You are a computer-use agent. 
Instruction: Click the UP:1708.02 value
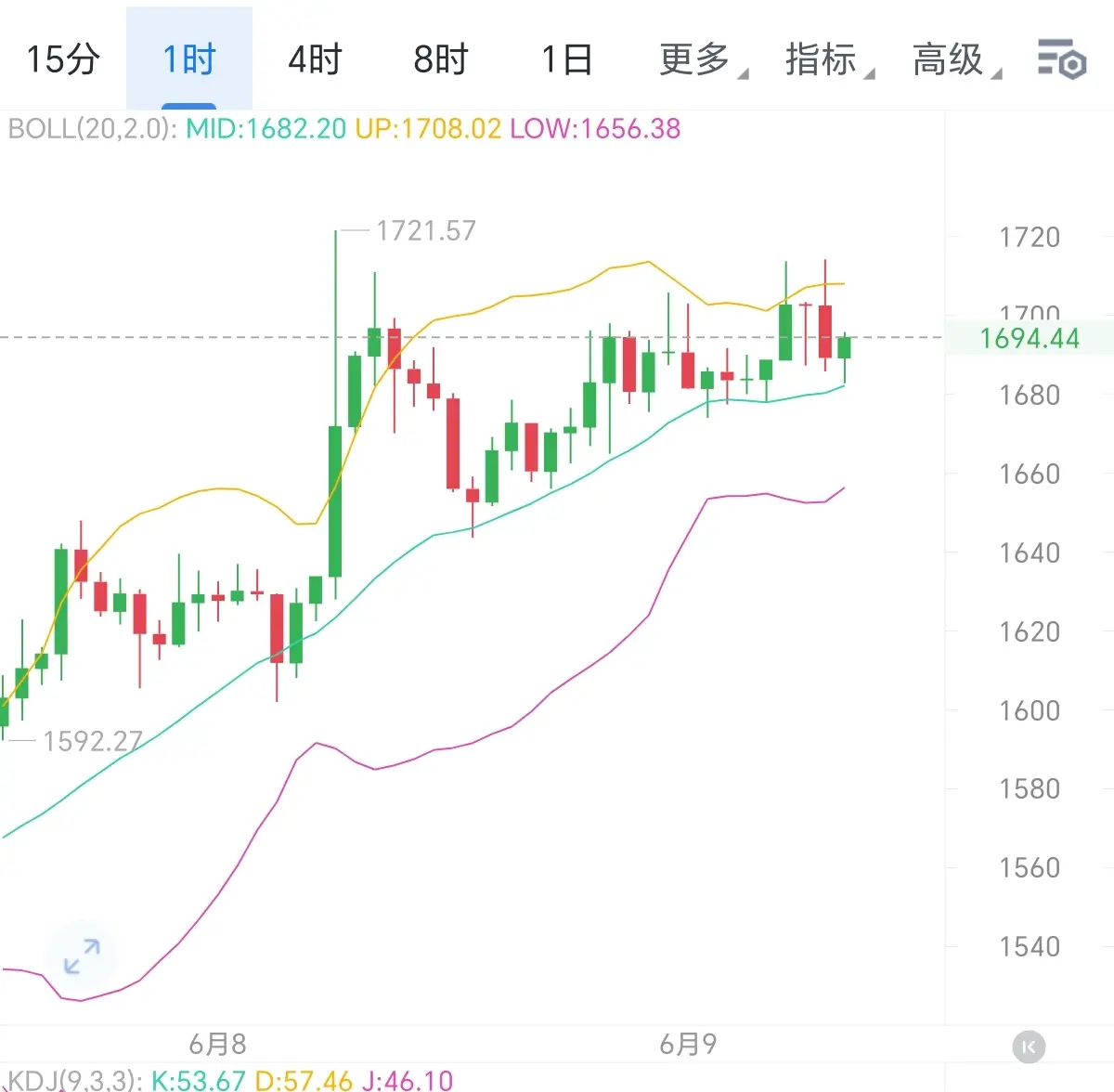428,128
